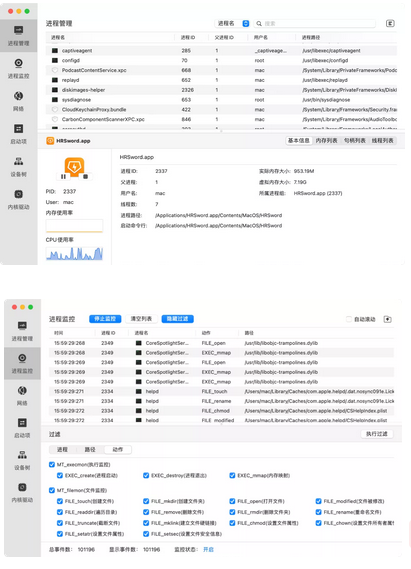Open 内核驱动 sidebar icon in monitor window
This screenshot has height=569, width=411.
22,487
